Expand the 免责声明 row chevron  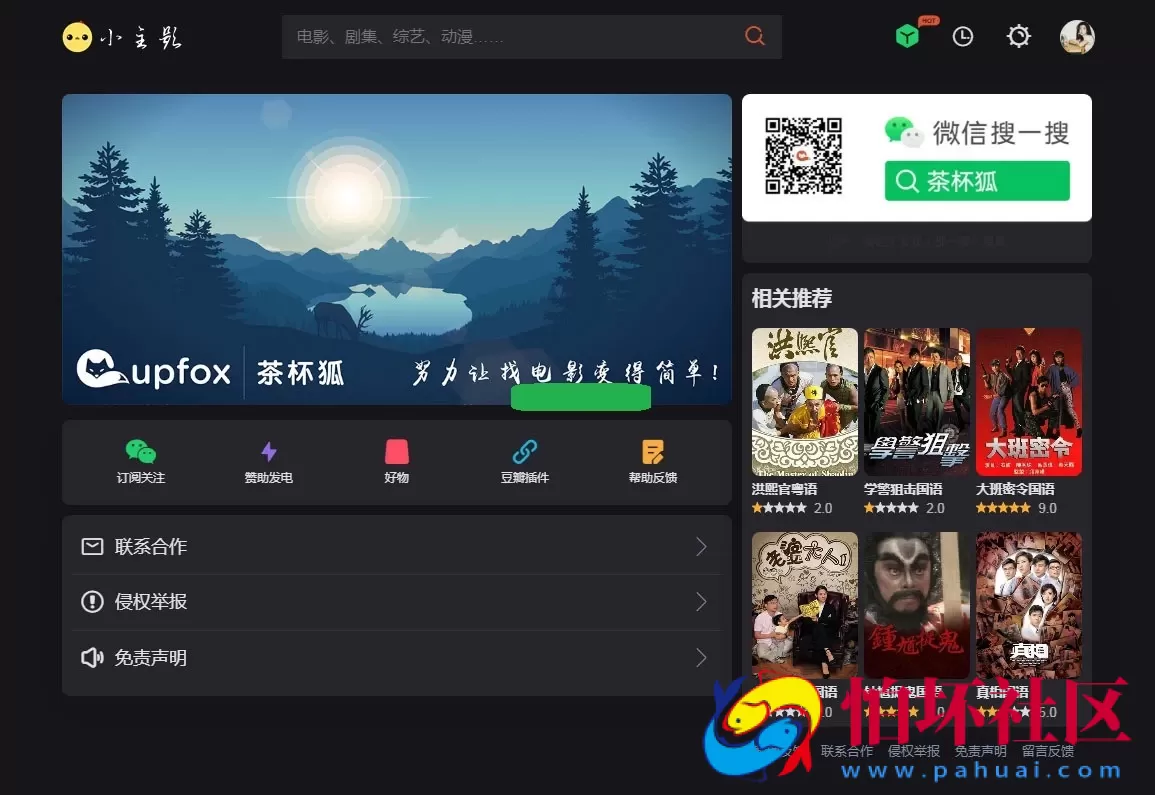[x=703, y=658]
